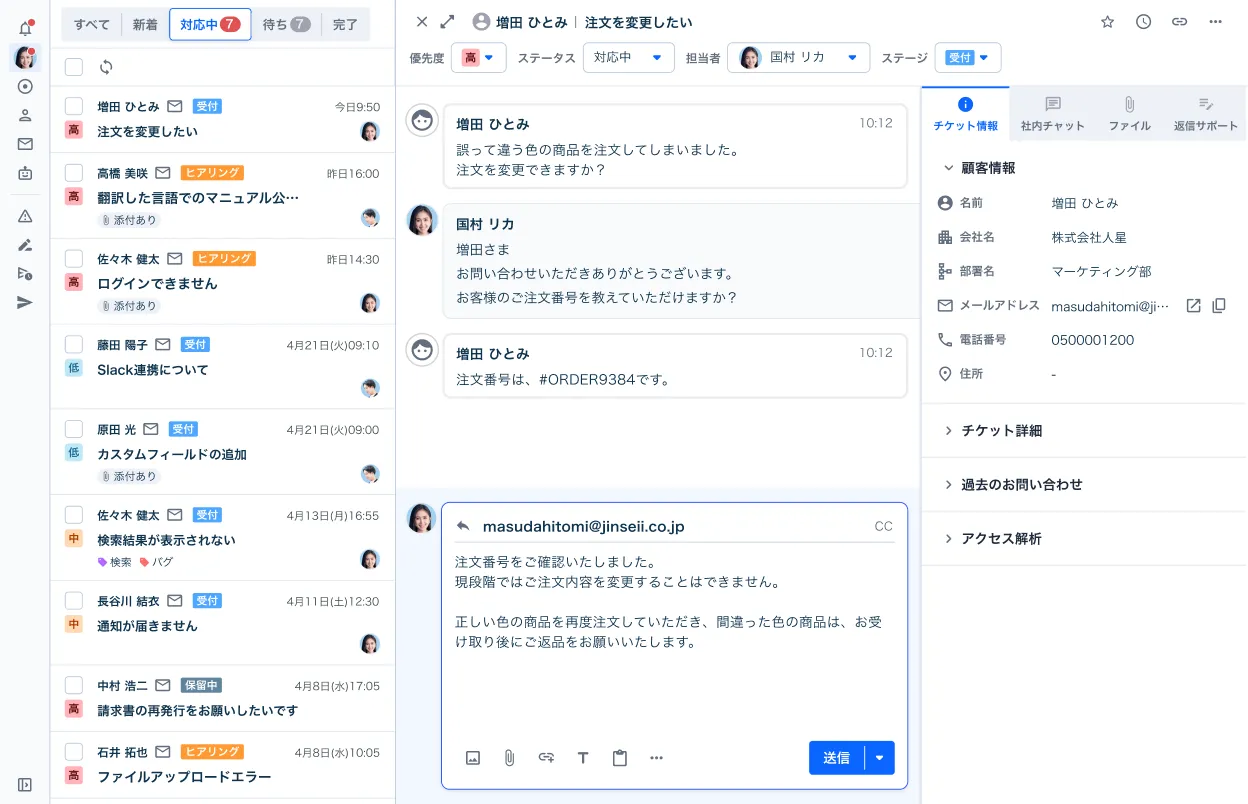Screen dimensions: 1248x804
Task: Switch to the 待ち filter tab
Action: (286, 25)
